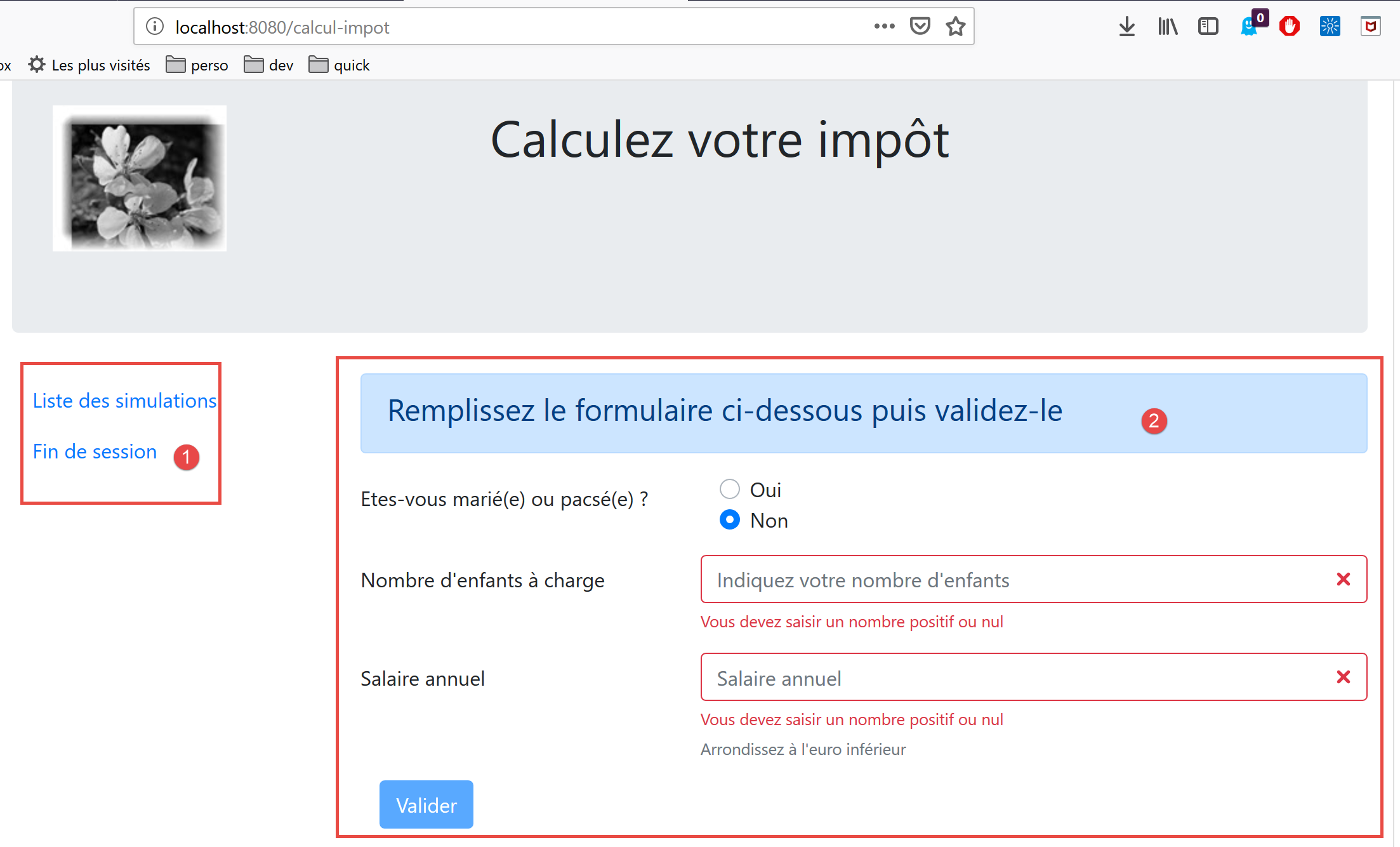
Task: Open the Library bookshelf icon
Action: (1167, 27)
